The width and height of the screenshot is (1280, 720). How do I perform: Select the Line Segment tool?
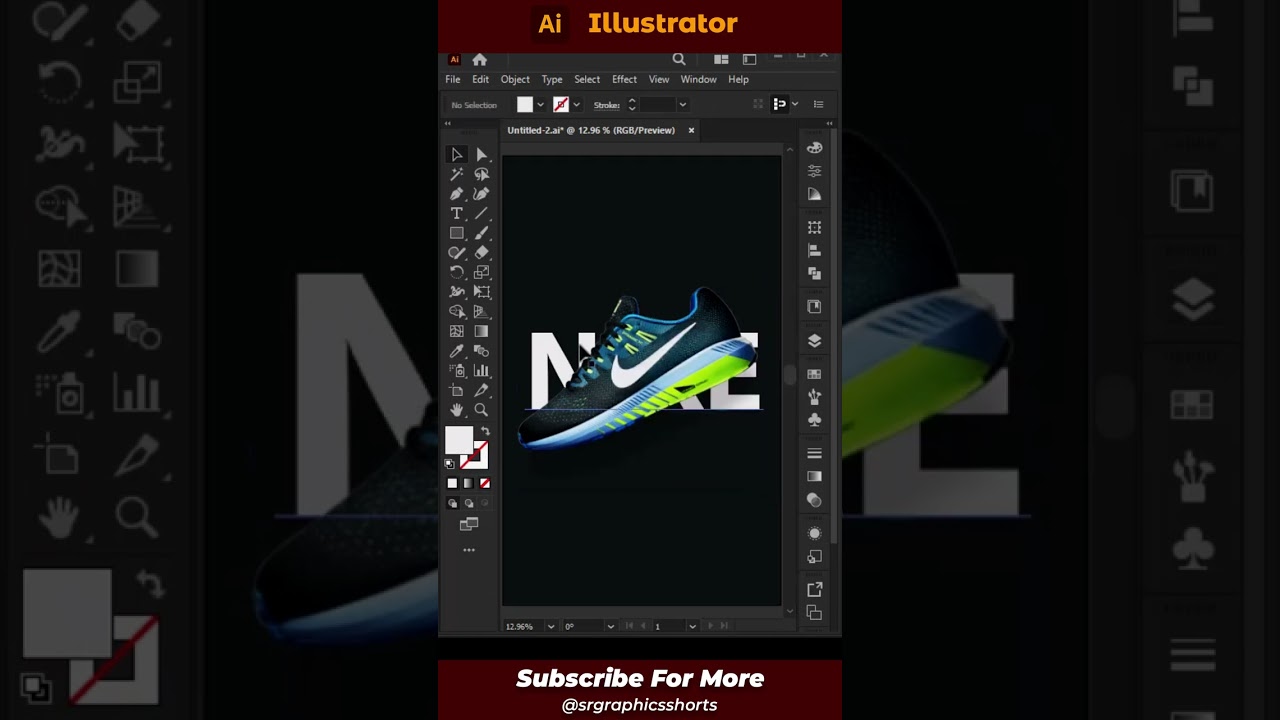(481, 213)
